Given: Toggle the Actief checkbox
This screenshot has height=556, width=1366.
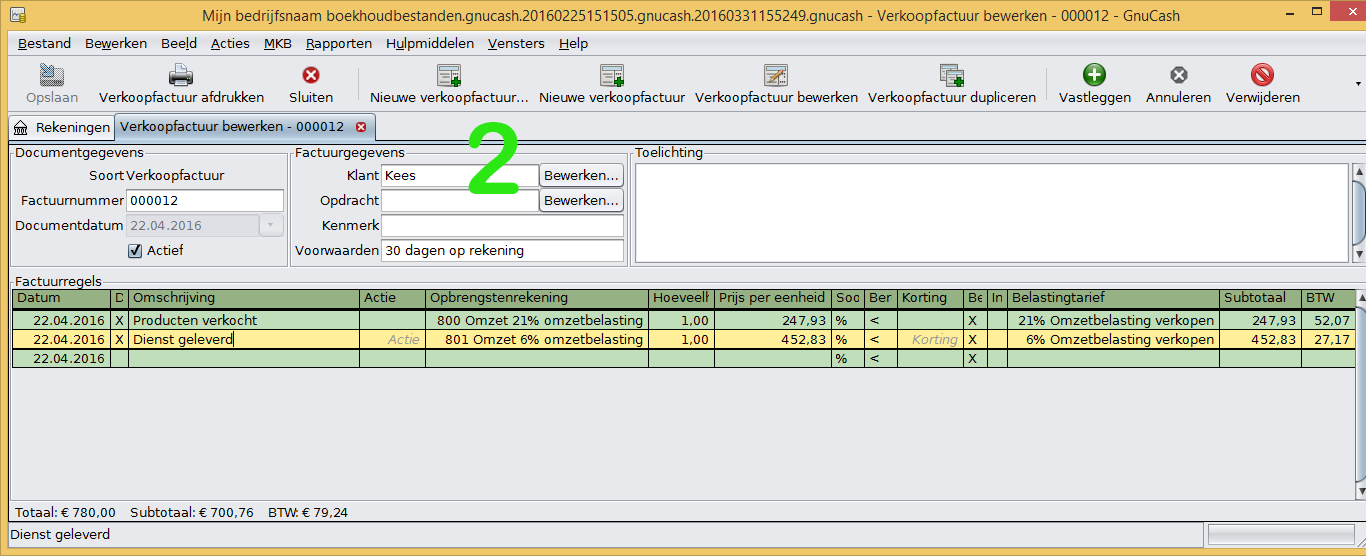Looking at the screenshot, I should (136, 250).
